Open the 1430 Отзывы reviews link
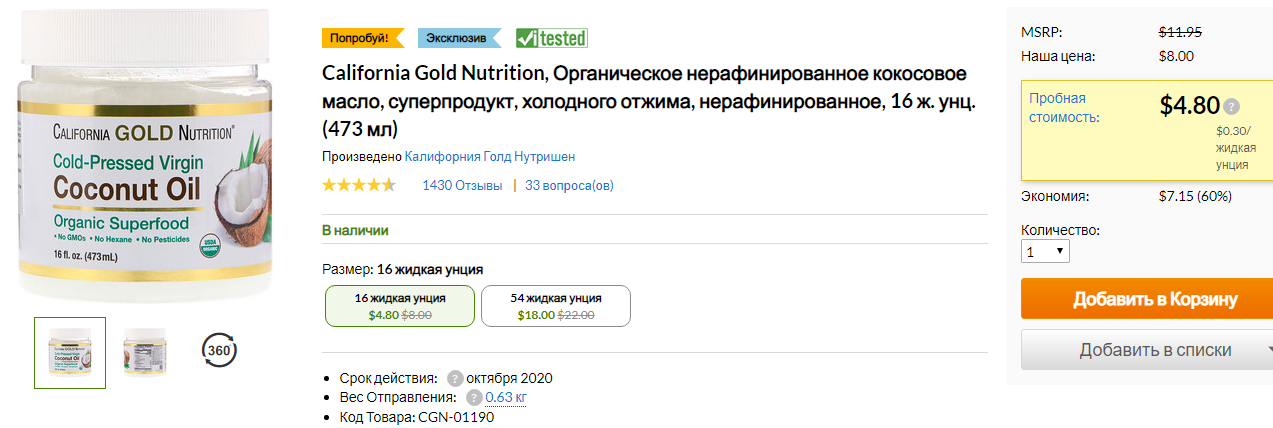The image size is (1273, 428). coord(462,185)
